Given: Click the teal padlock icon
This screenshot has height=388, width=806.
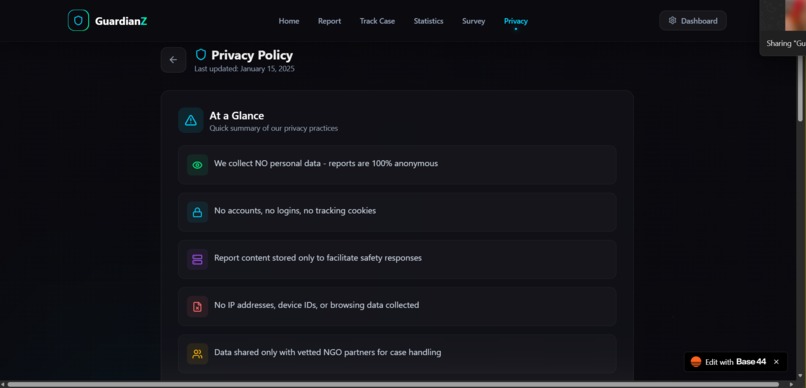Looking at the screenshot, I should point(197,212).
